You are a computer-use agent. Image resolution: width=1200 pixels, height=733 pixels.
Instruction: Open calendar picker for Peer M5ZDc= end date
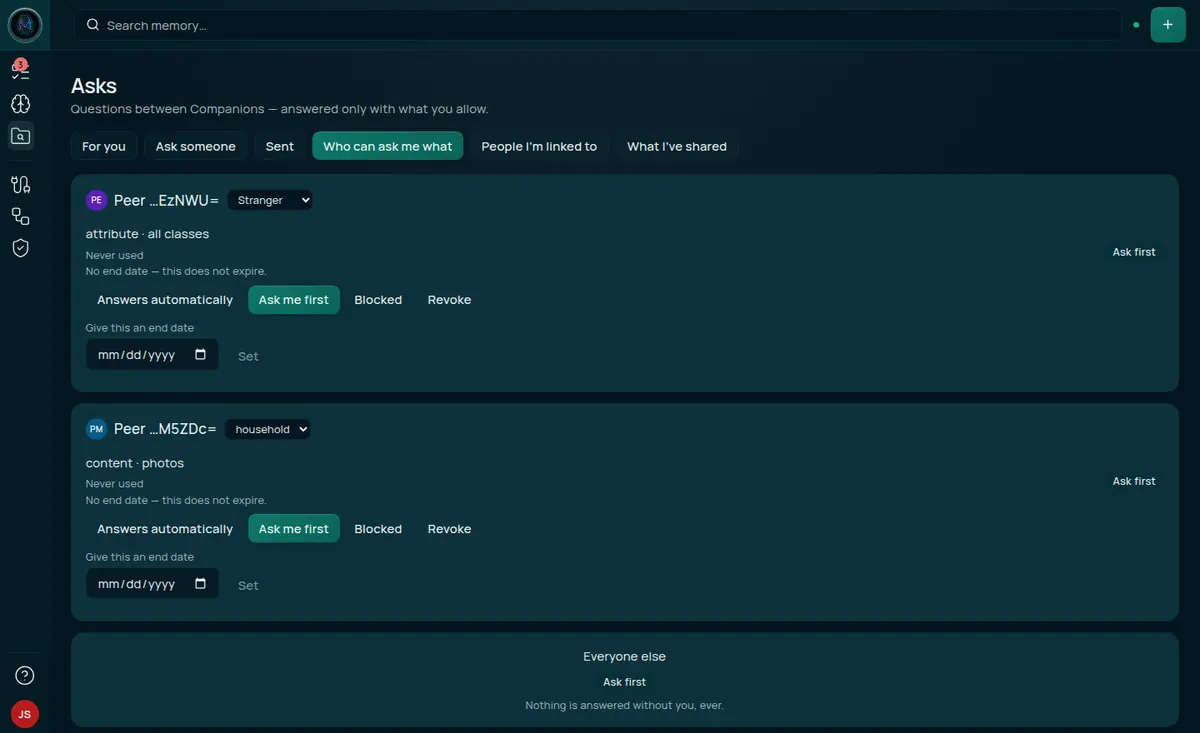(200, 584)
